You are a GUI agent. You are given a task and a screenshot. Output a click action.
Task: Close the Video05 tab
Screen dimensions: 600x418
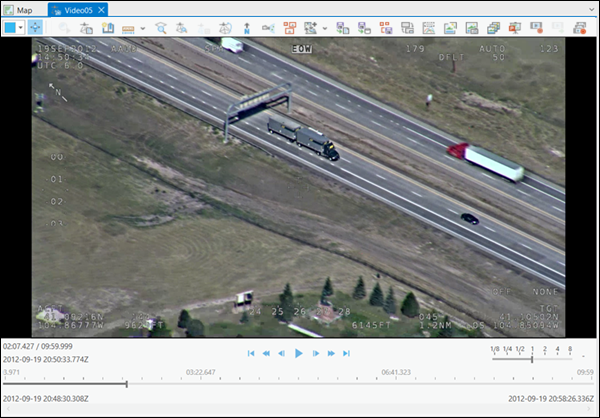point(103,9)
